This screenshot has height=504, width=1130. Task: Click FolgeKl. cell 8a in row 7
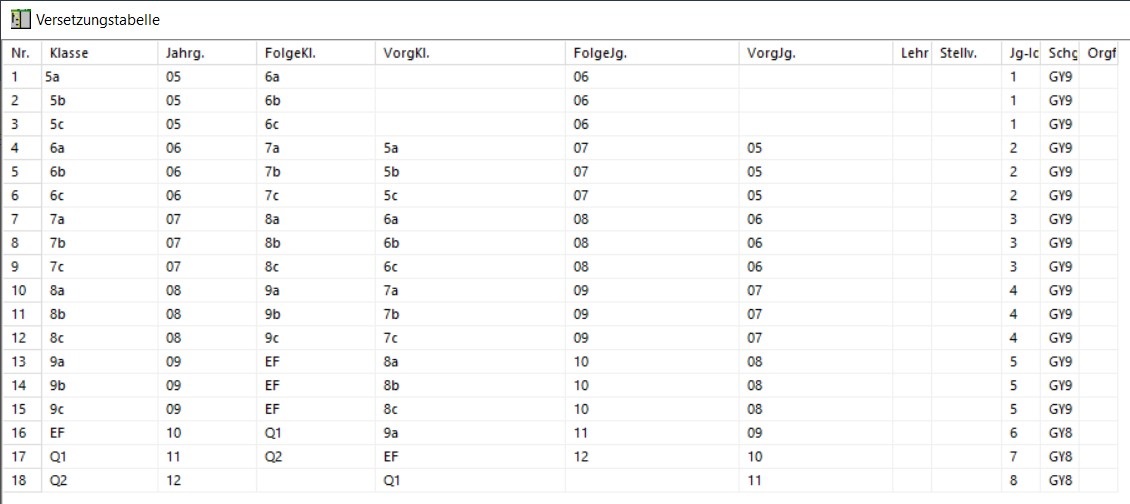pyautogui.click(x=316, y=219)
